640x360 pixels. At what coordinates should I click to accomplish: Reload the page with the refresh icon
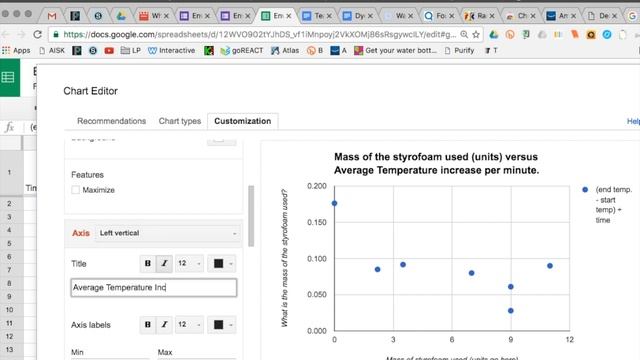point(38,35)
